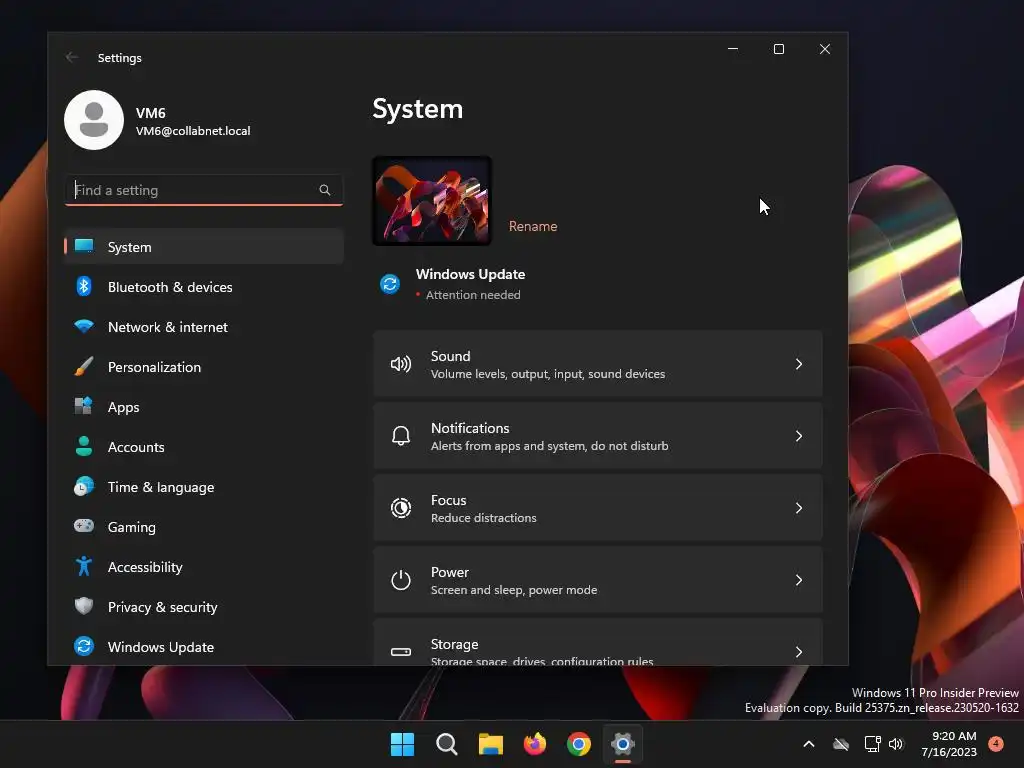
Task: Expand Sound settings chevron
Action: pos(799,364)
